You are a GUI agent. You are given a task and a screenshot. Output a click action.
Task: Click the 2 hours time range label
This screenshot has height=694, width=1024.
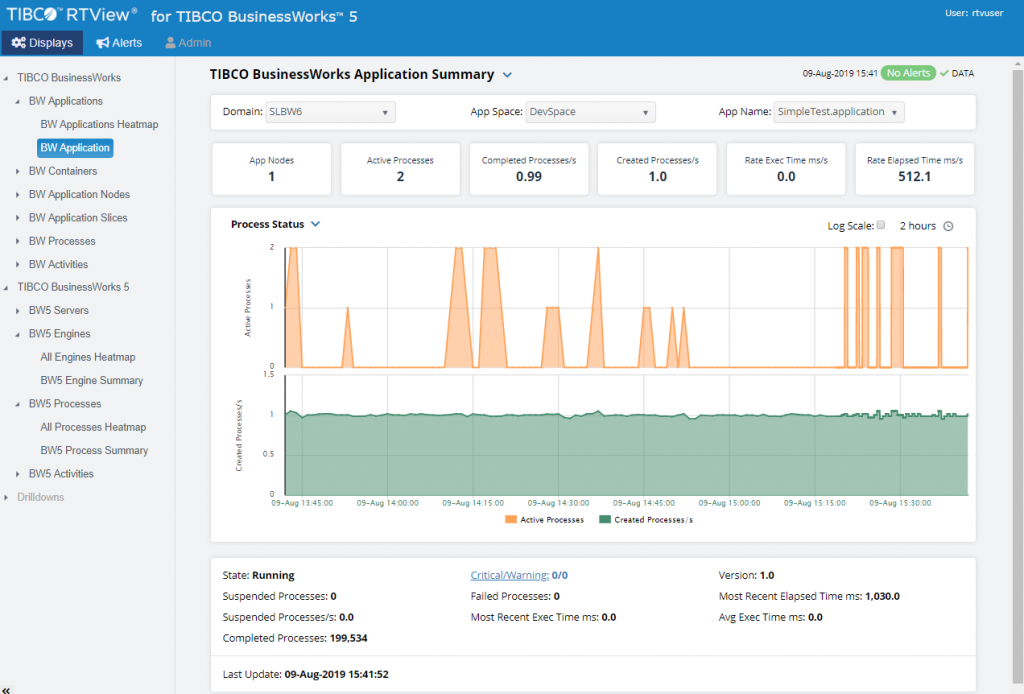pos(918,226)
